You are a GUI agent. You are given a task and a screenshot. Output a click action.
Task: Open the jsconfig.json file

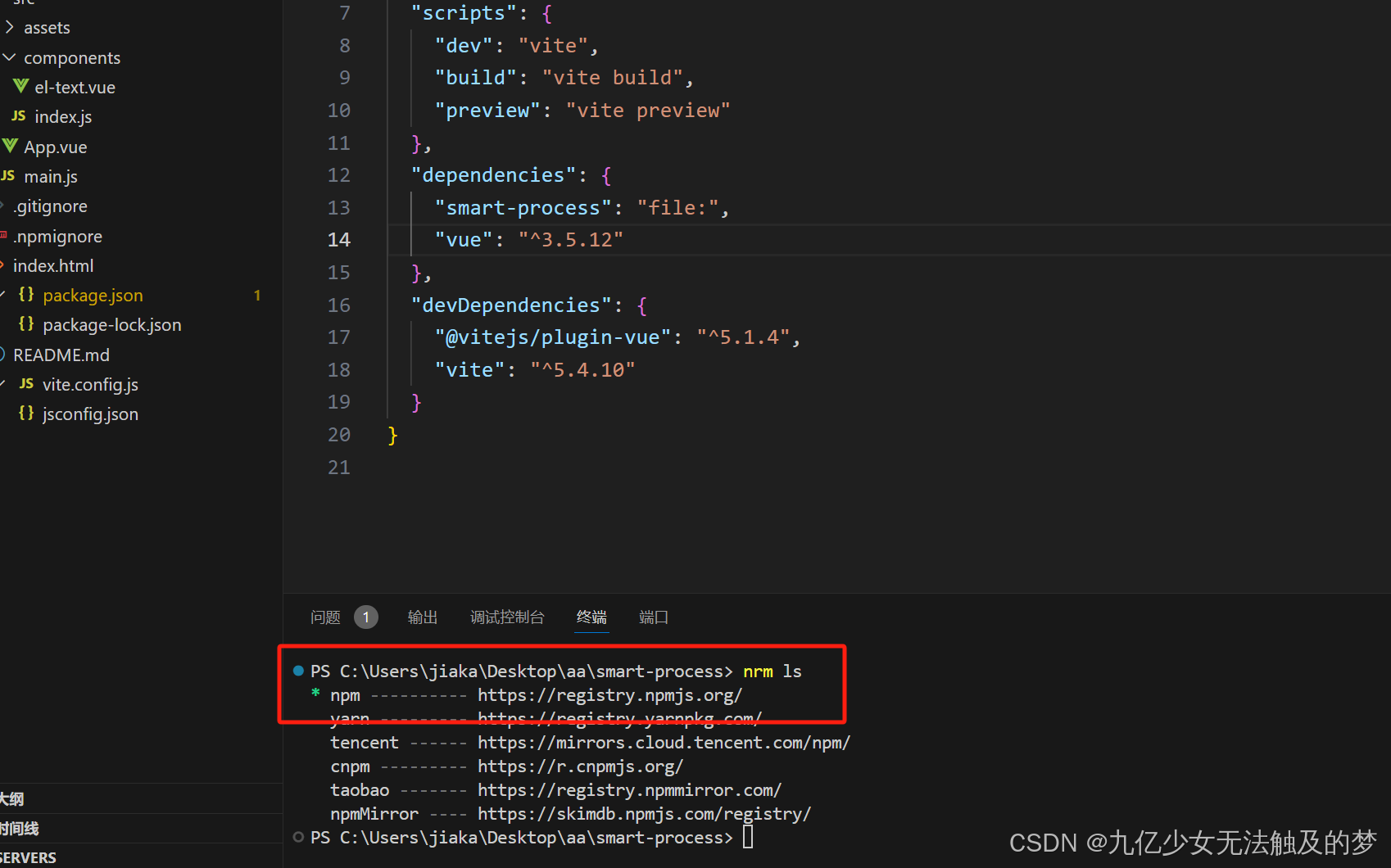pos(90,414)
